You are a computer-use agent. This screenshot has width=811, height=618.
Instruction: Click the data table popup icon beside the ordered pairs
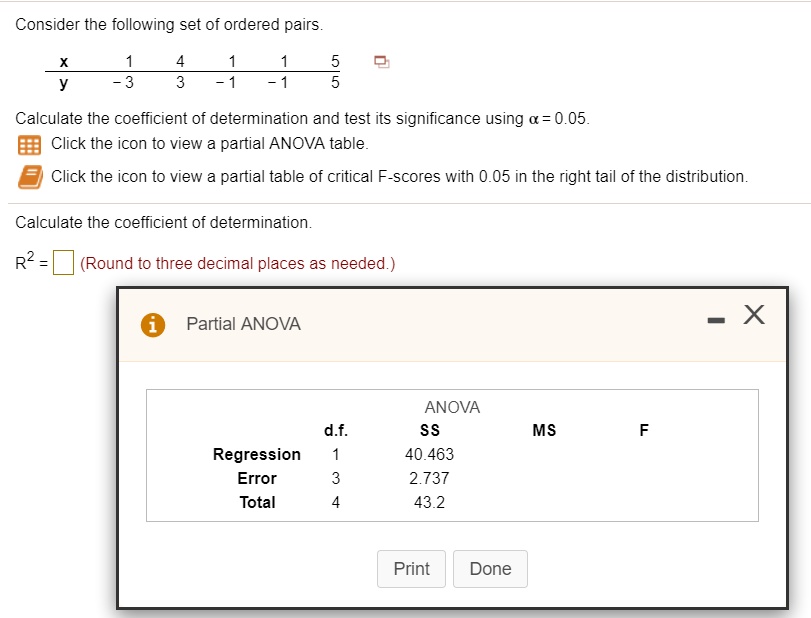click(x=381, y=61)
